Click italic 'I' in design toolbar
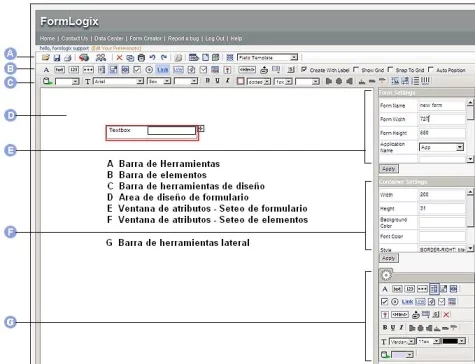This screenshot has width=475, height=364. pos(227,81)
